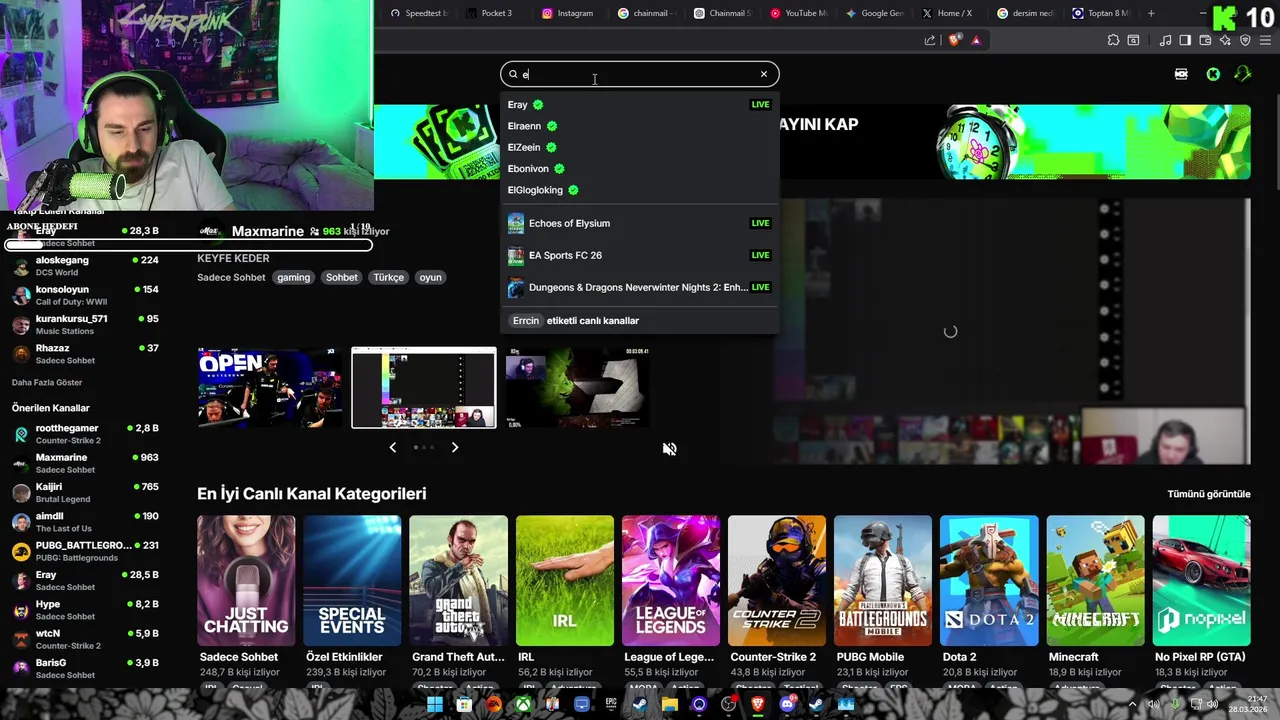Click the Türkçe tag chip

point(388,277)
